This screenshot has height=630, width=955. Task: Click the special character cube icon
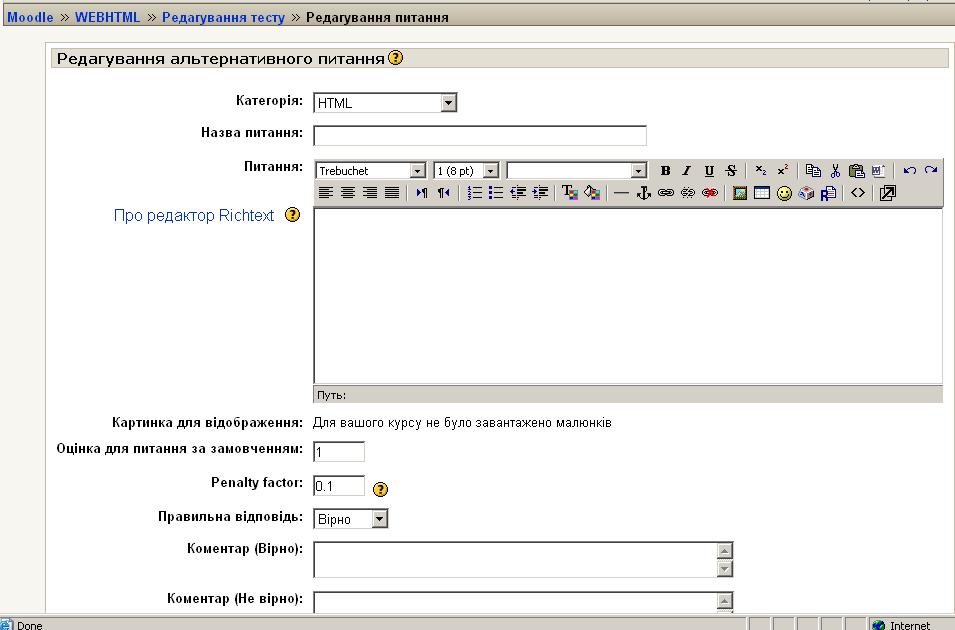[806, 193]
